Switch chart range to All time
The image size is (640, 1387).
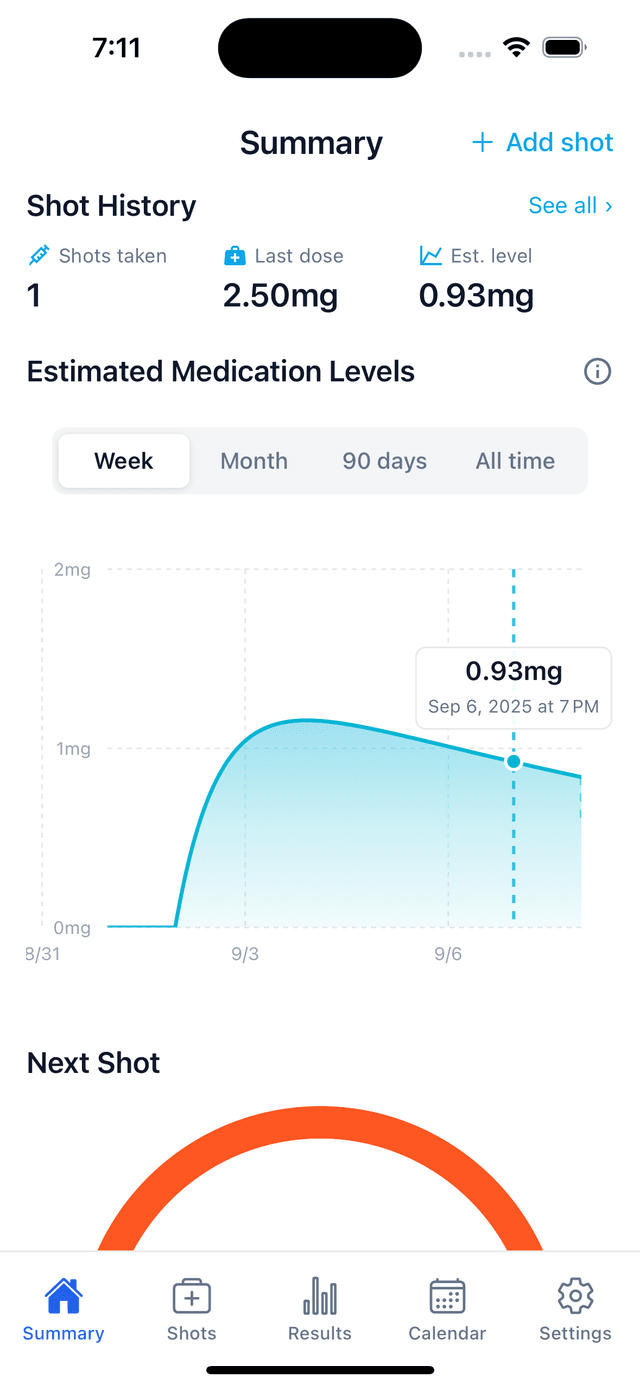[x=515, y=461]
